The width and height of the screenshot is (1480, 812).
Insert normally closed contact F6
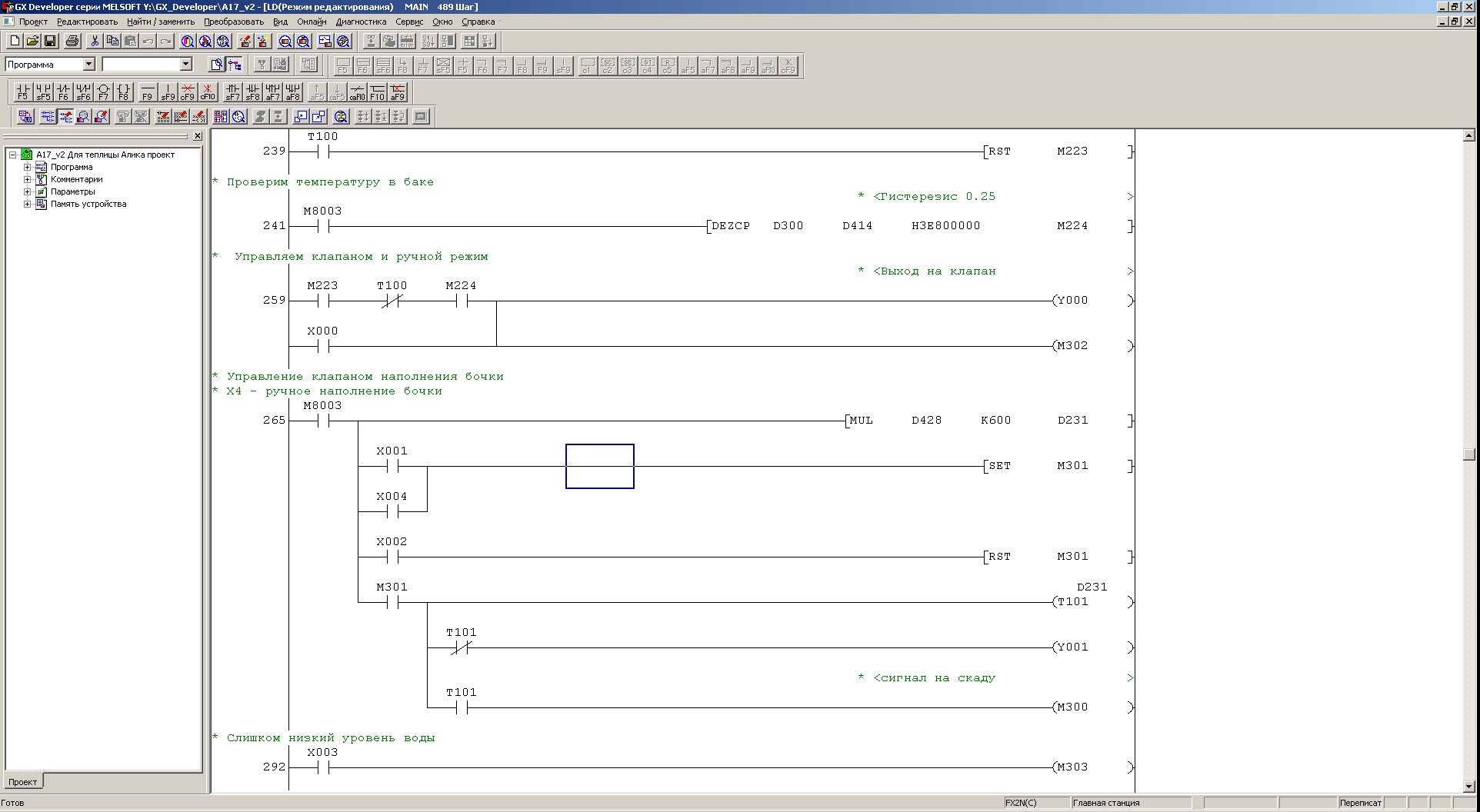coord(63,92)
